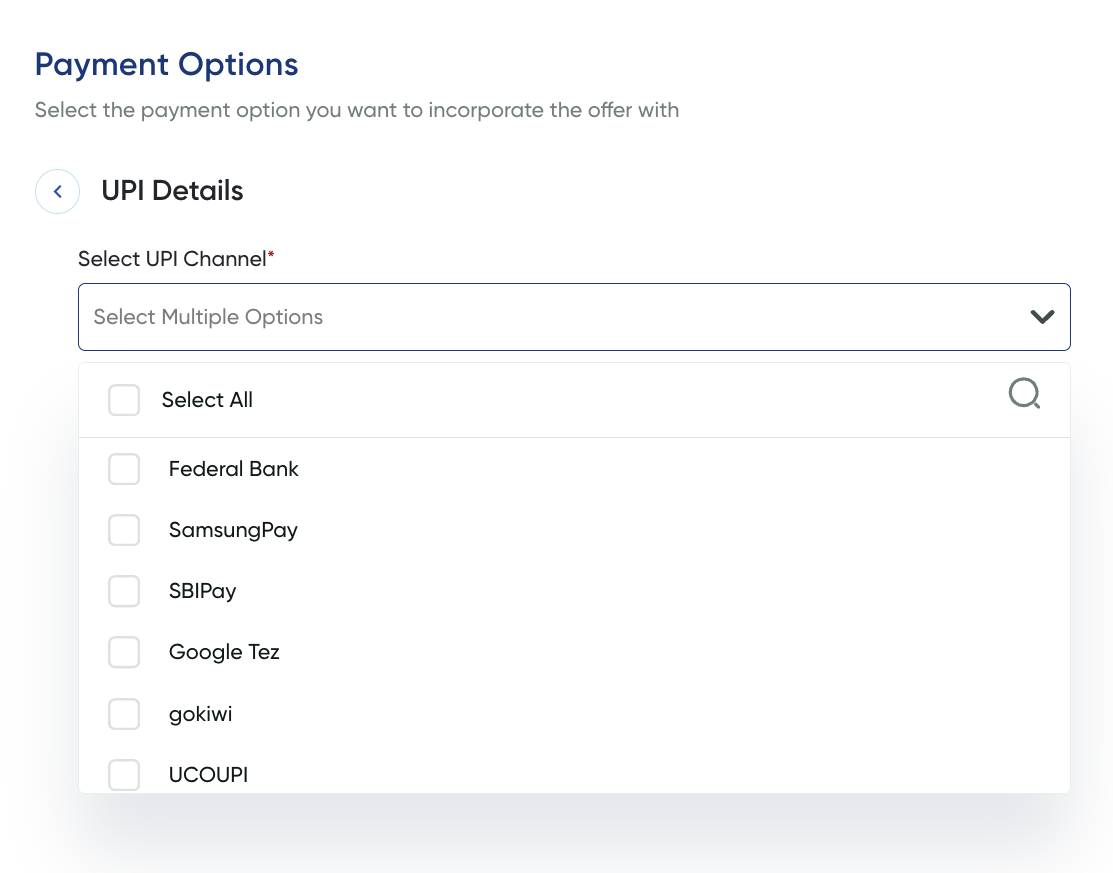The height and width of the screenshot is (873, 1113).
Task: Click the UPI Details heading text
Action: pyautogui.click(x=172, y=191)
